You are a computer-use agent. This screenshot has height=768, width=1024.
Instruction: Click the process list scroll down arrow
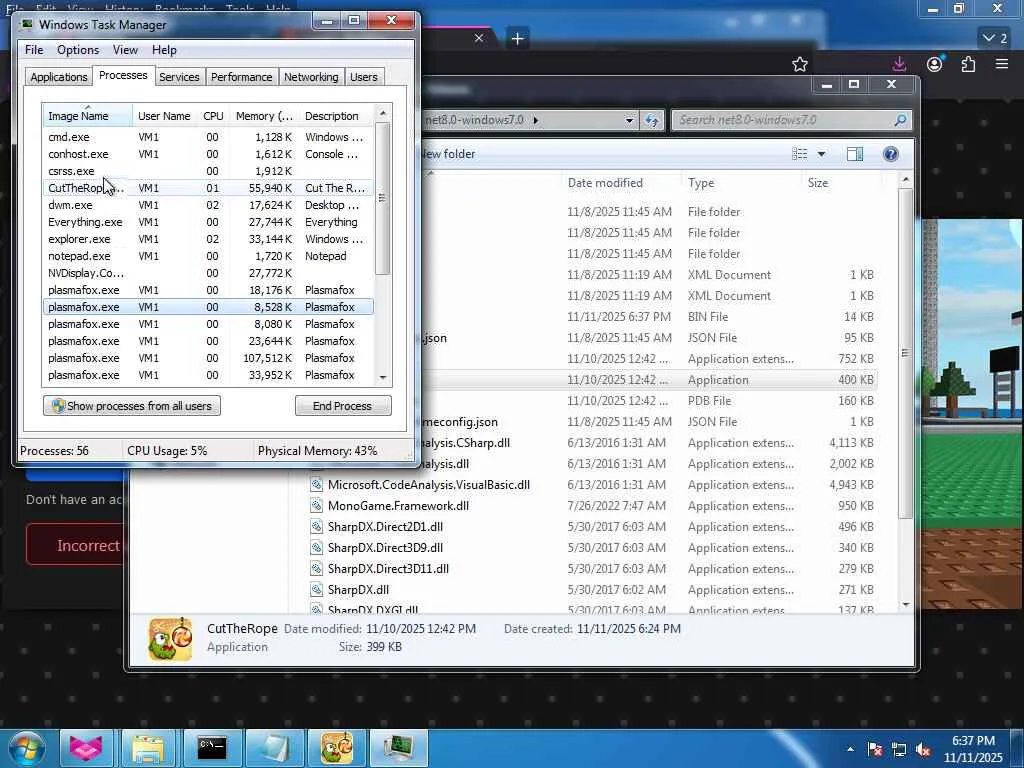pyautogui.click(x=383, y=377)
